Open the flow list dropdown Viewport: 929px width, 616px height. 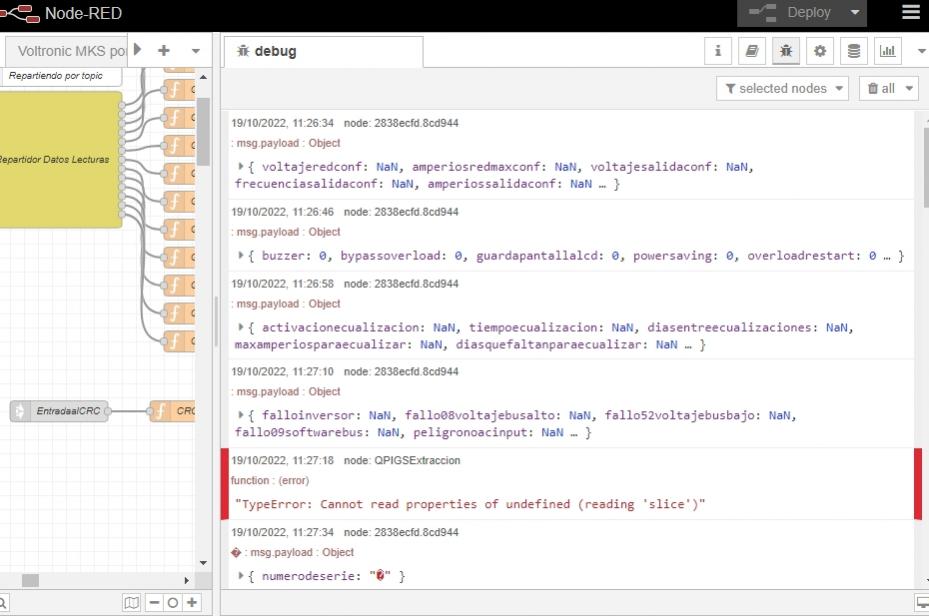(x=196, y=51)
